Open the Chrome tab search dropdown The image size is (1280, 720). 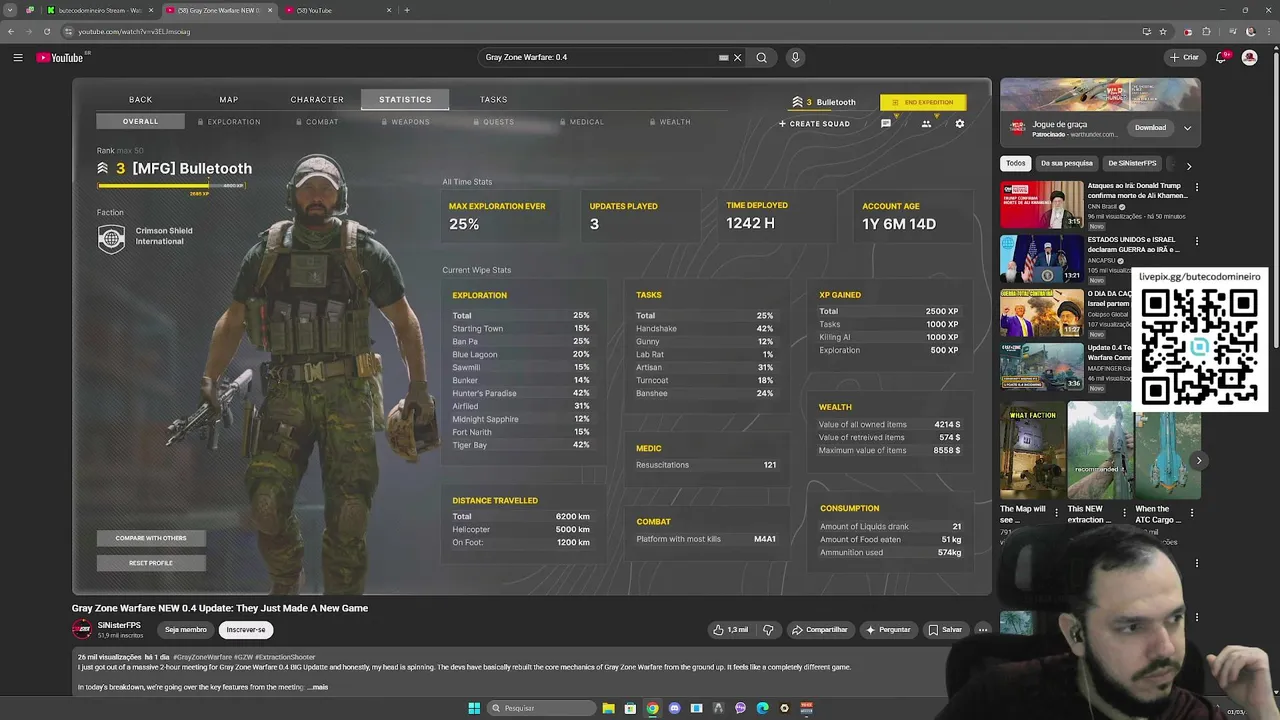pyautogui.click(x=10, y=10)
